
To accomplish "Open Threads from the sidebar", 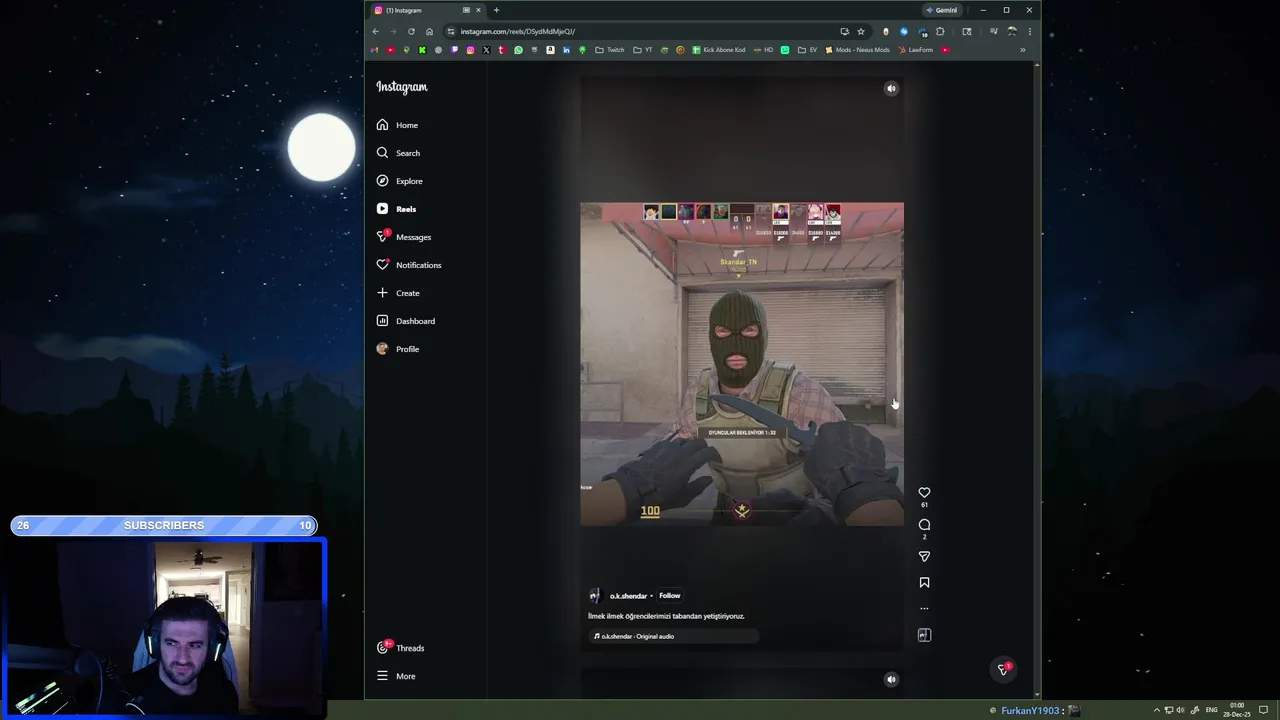I will point(400,648).
